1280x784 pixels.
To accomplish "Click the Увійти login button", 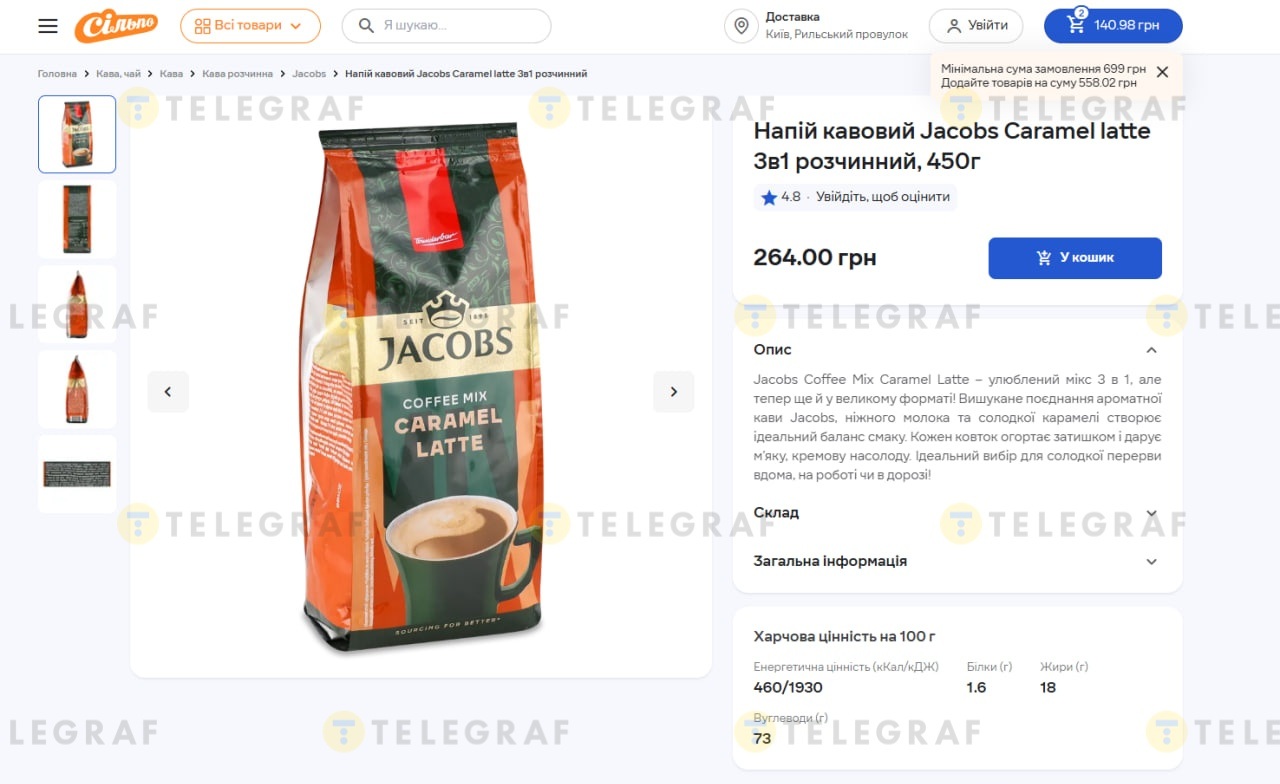I will click(976, 26).
